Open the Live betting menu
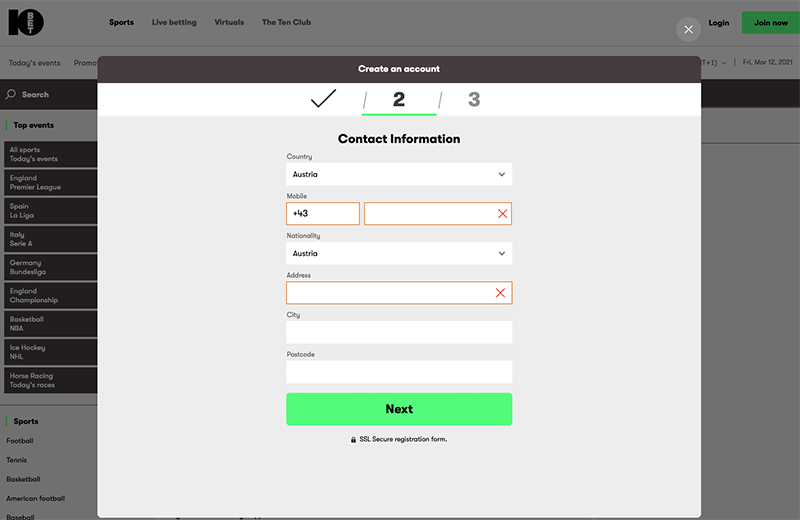The width and height of the screenshot is (800, 520). click(174, 22)
